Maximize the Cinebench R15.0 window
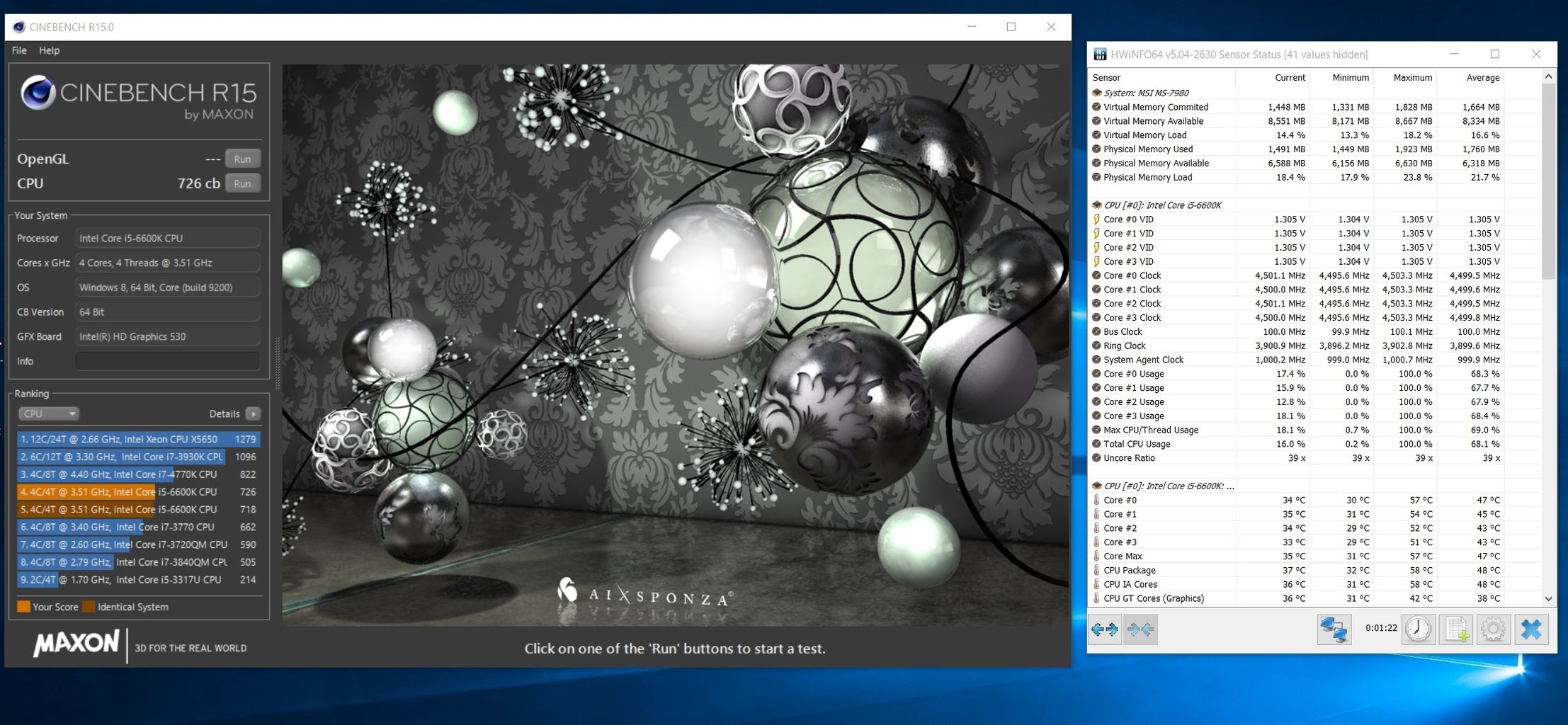 pyautogui.click(x=1011, y=27)
